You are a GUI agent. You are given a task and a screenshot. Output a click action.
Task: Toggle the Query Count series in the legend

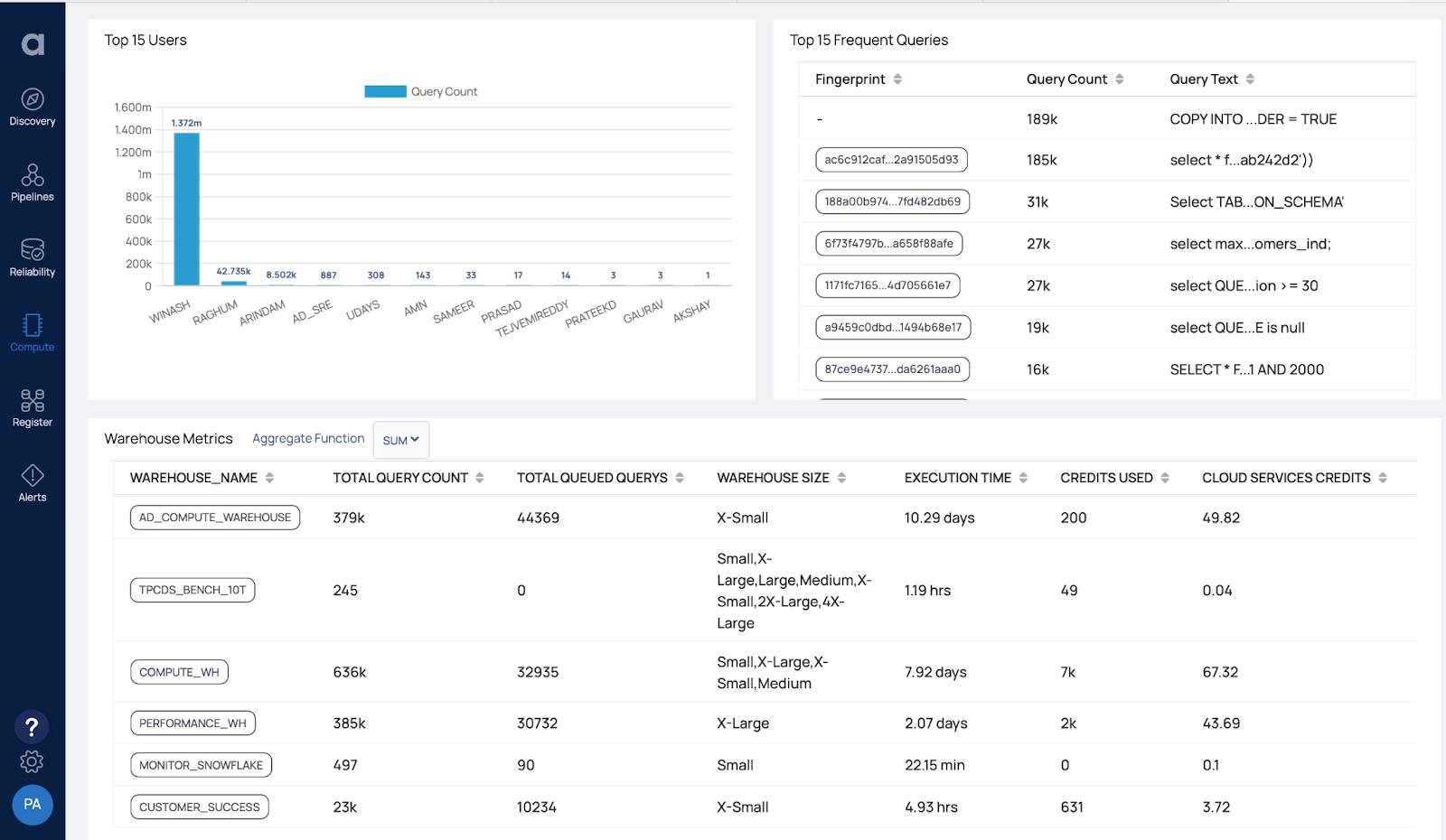[x=420, y=90]
